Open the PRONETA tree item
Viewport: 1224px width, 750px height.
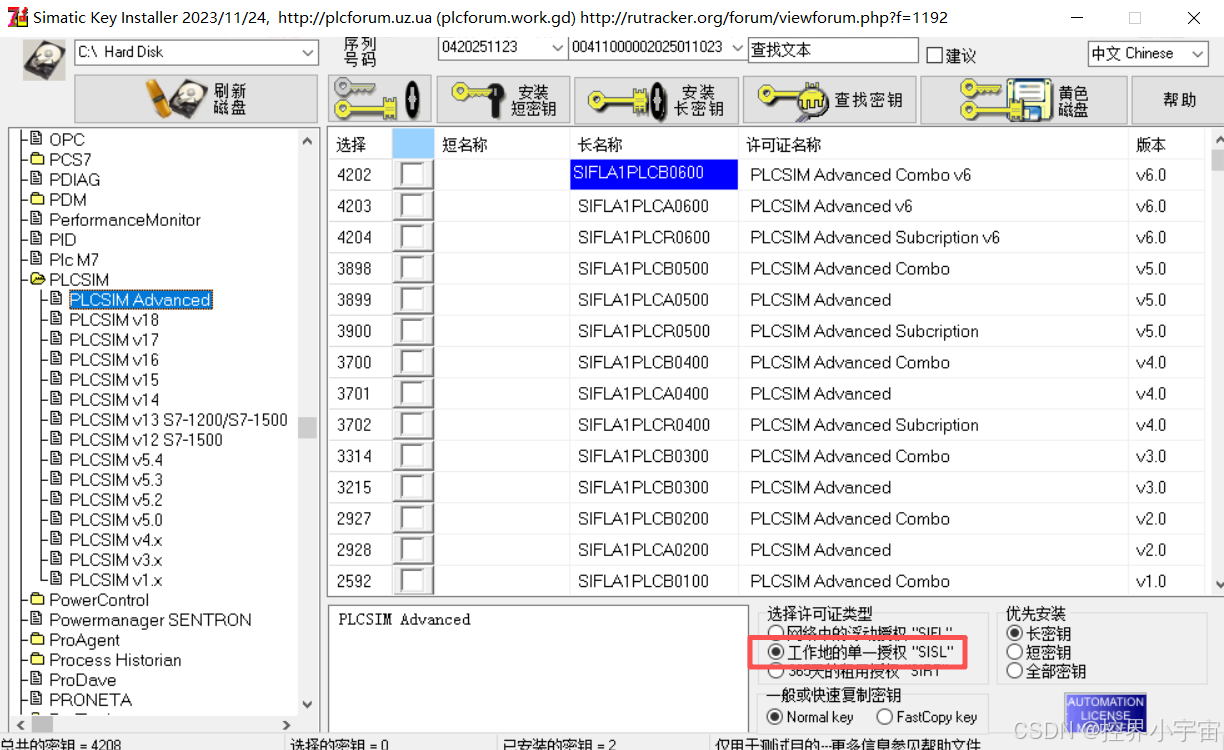click(x=90, y=700)
